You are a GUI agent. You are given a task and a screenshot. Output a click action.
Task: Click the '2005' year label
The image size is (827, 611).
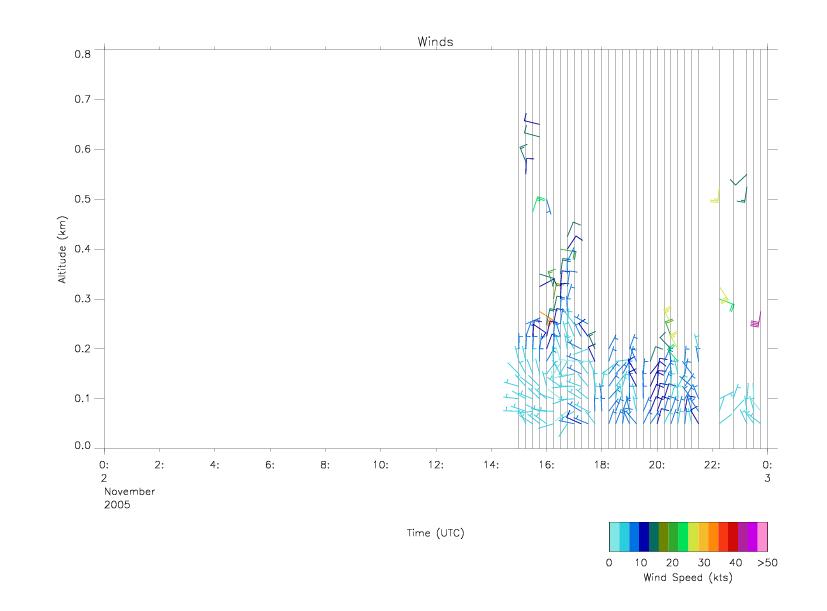tap(117, 504)
